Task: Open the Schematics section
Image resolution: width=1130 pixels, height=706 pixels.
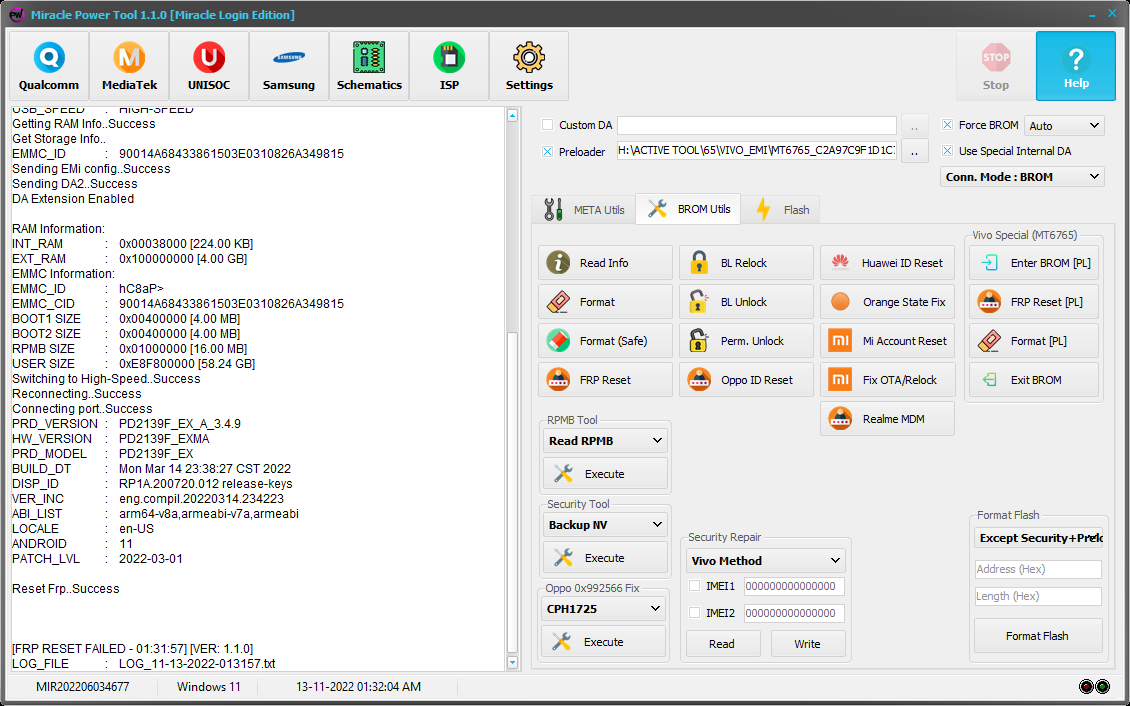Action: point(369,66)
